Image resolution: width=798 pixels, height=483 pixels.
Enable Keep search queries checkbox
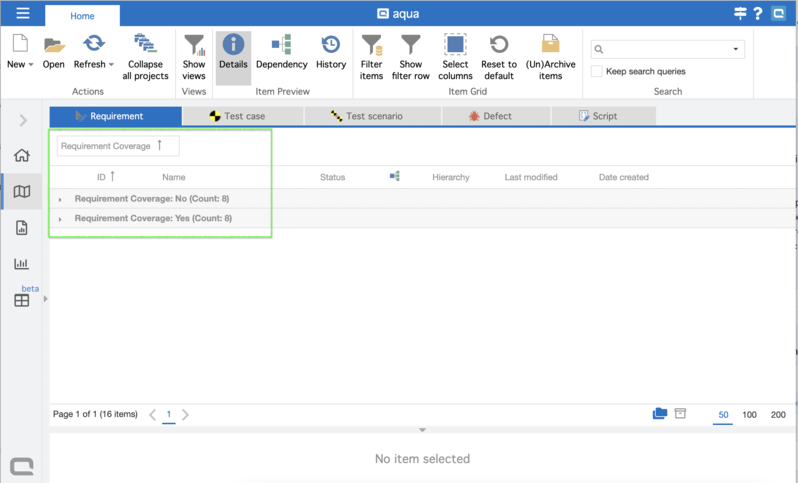(x=597, y=72)
